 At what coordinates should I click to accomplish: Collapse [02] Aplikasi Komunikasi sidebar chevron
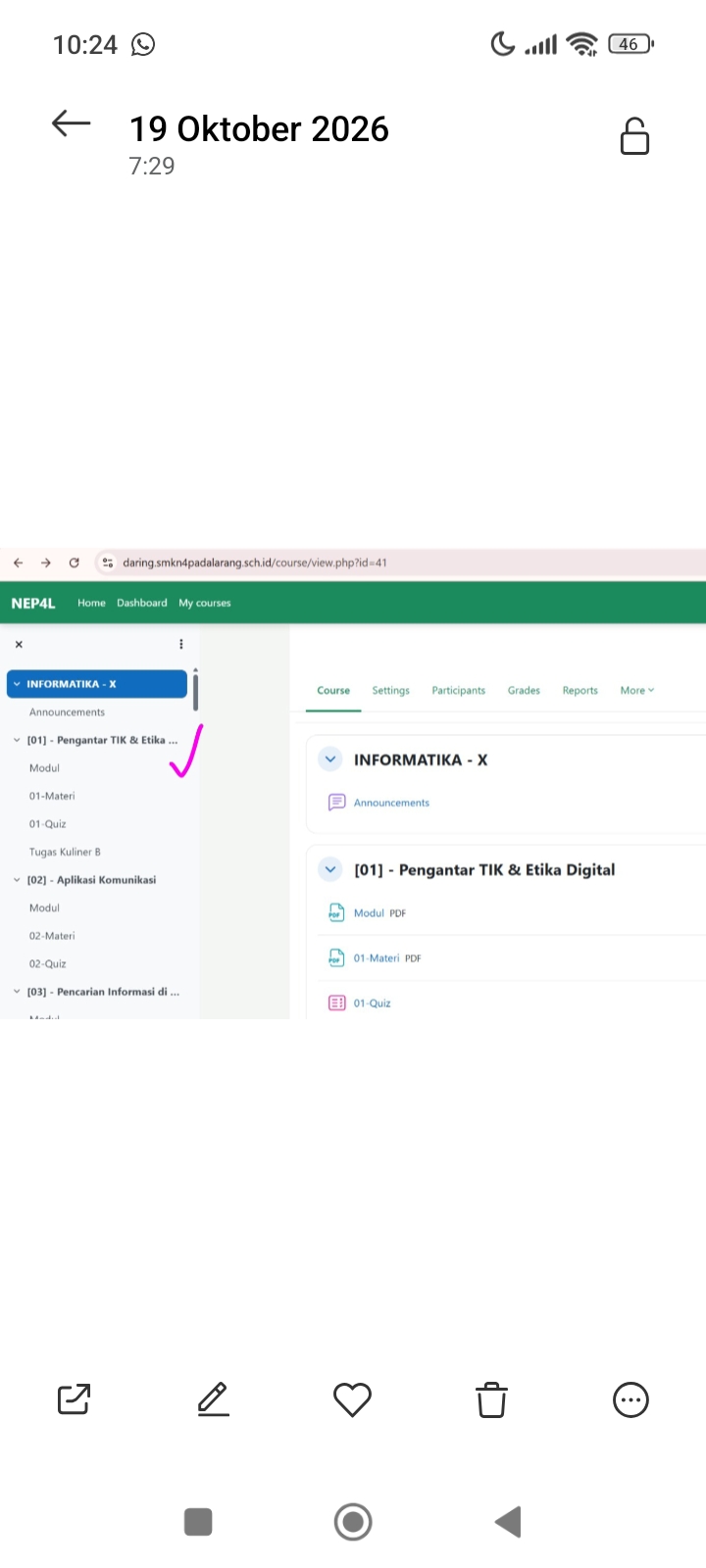(17, 880)
